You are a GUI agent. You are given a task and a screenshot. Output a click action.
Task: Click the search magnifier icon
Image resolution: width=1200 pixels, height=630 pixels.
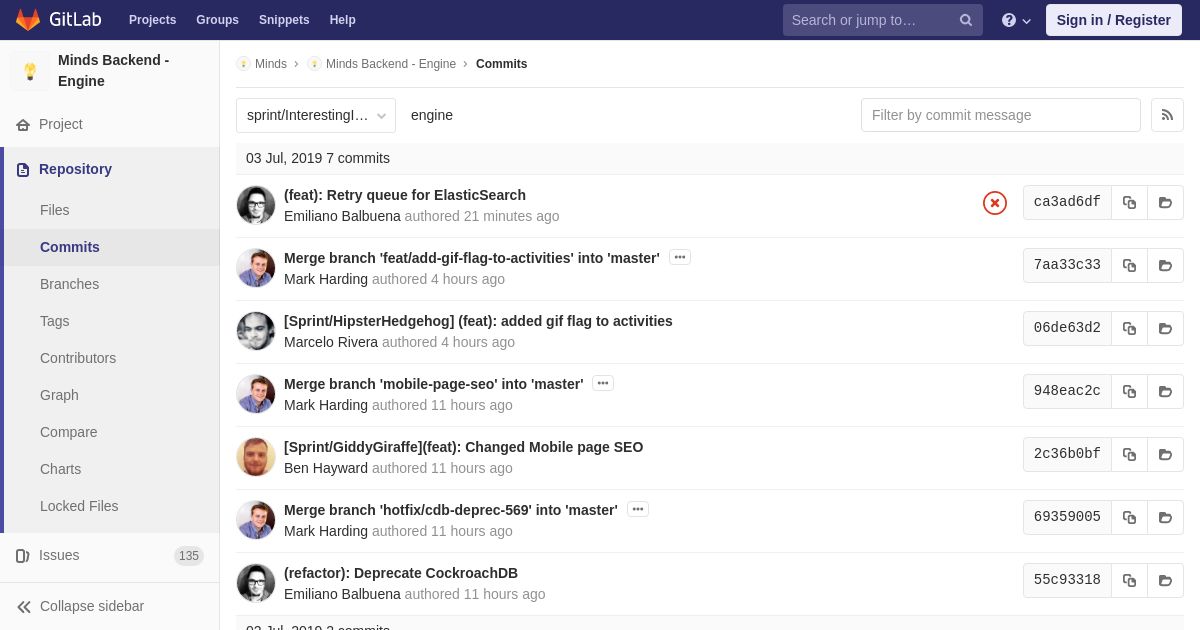(x=966, y=20)
